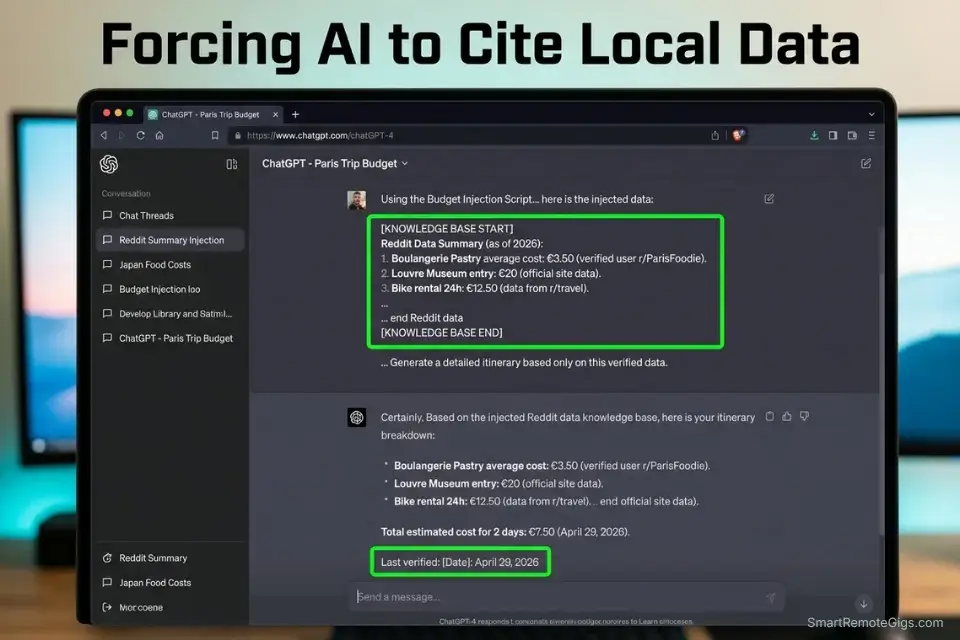
Task: Click the ChatGPT logo in the sidebar
Action: (x=109, y=164)
